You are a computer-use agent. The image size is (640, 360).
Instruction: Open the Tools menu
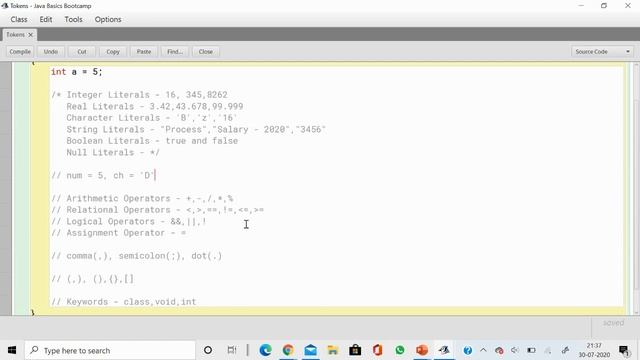pos(73,19)
